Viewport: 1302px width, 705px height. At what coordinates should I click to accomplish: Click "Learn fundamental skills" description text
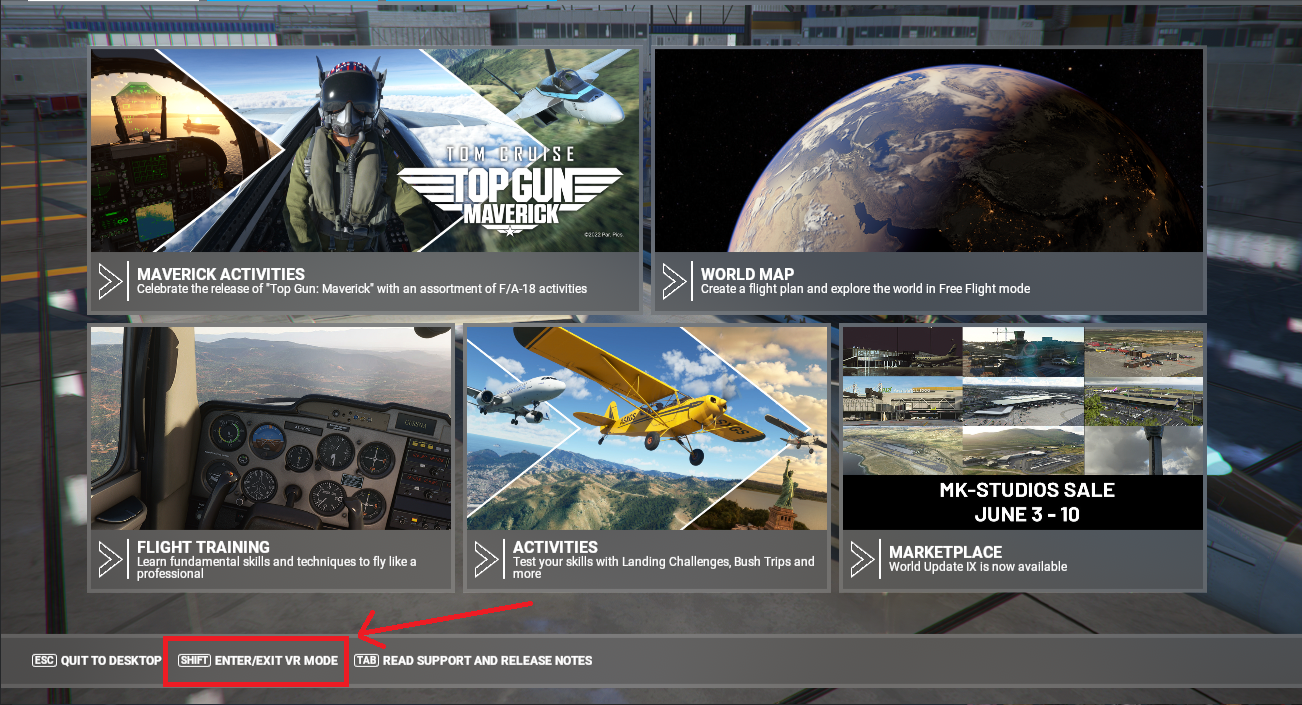tap(277, 568)
